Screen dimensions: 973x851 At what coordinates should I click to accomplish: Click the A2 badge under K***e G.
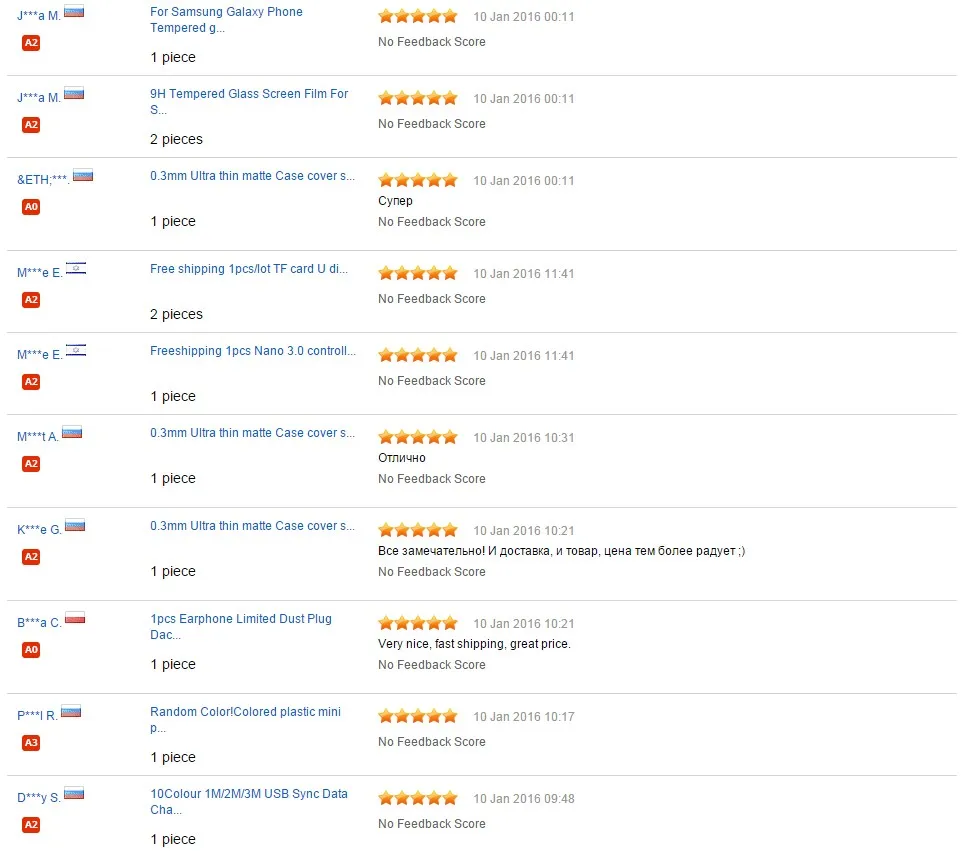point(31,556)
